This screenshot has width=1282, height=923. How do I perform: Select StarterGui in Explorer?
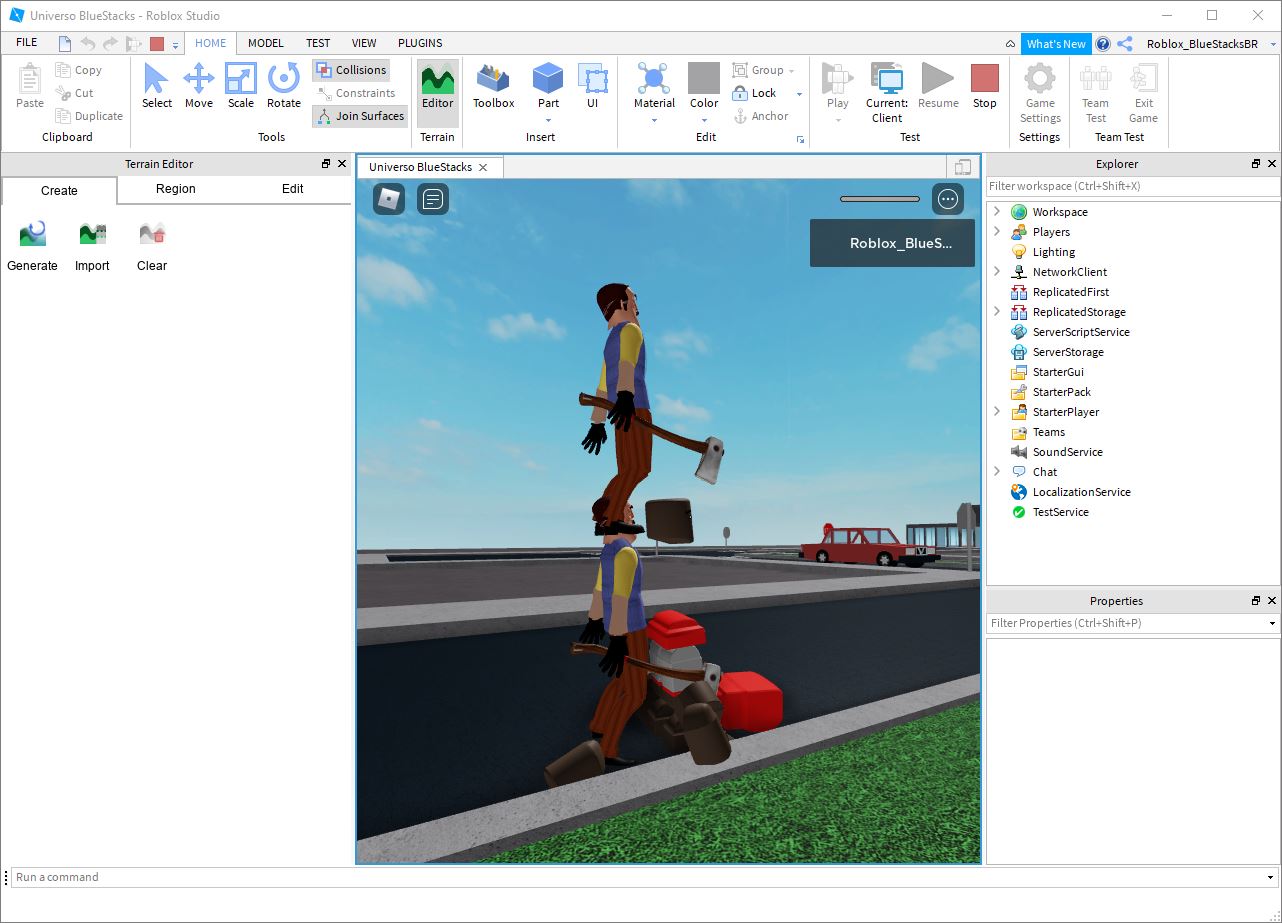1058,372
